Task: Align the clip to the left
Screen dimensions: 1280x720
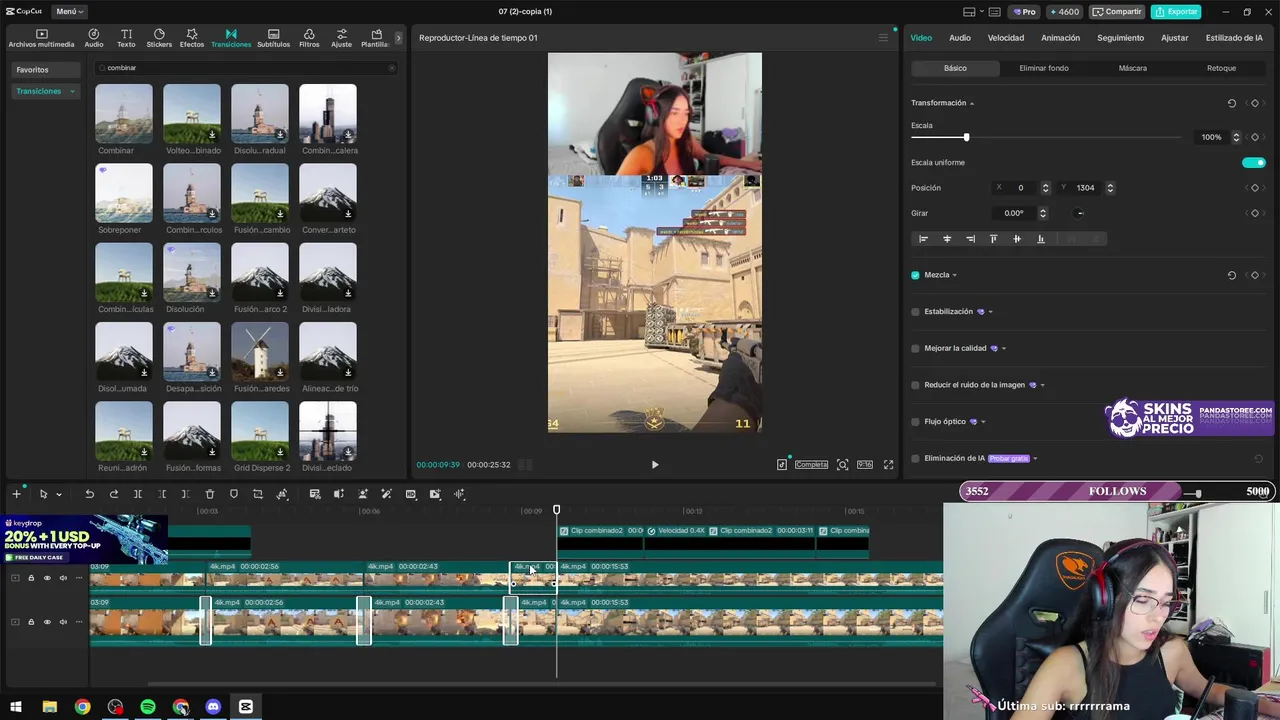Action: 923,239
